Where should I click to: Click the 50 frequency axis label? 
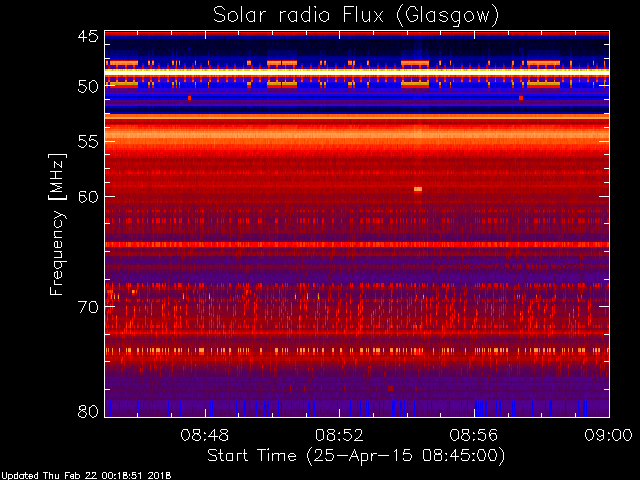pyautogui.click(x=88, y=86)
